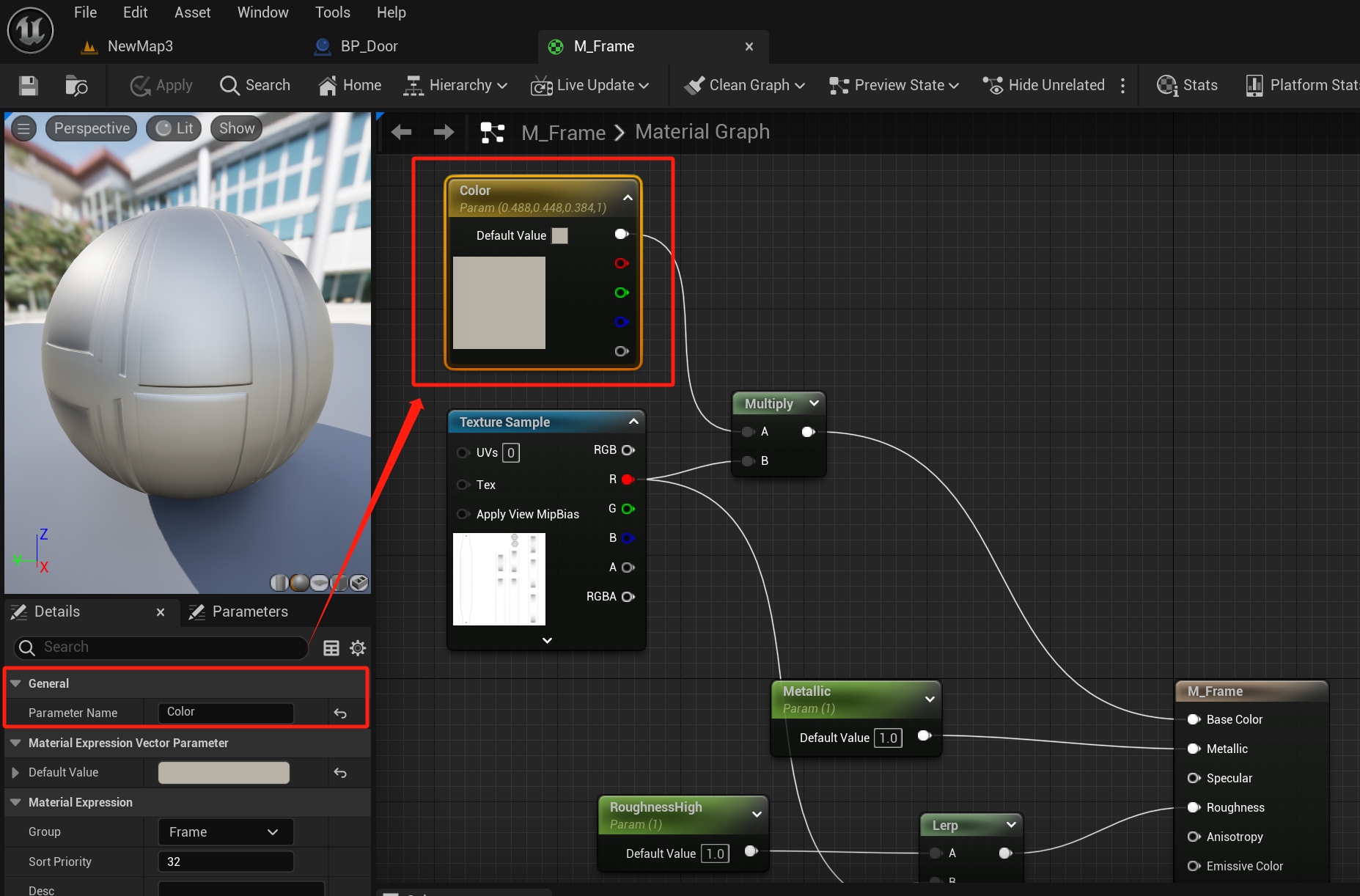Viewport: 1360px width, 896px height.
Task: Click the Texture Sample R output pin
Action: point(627,480)
